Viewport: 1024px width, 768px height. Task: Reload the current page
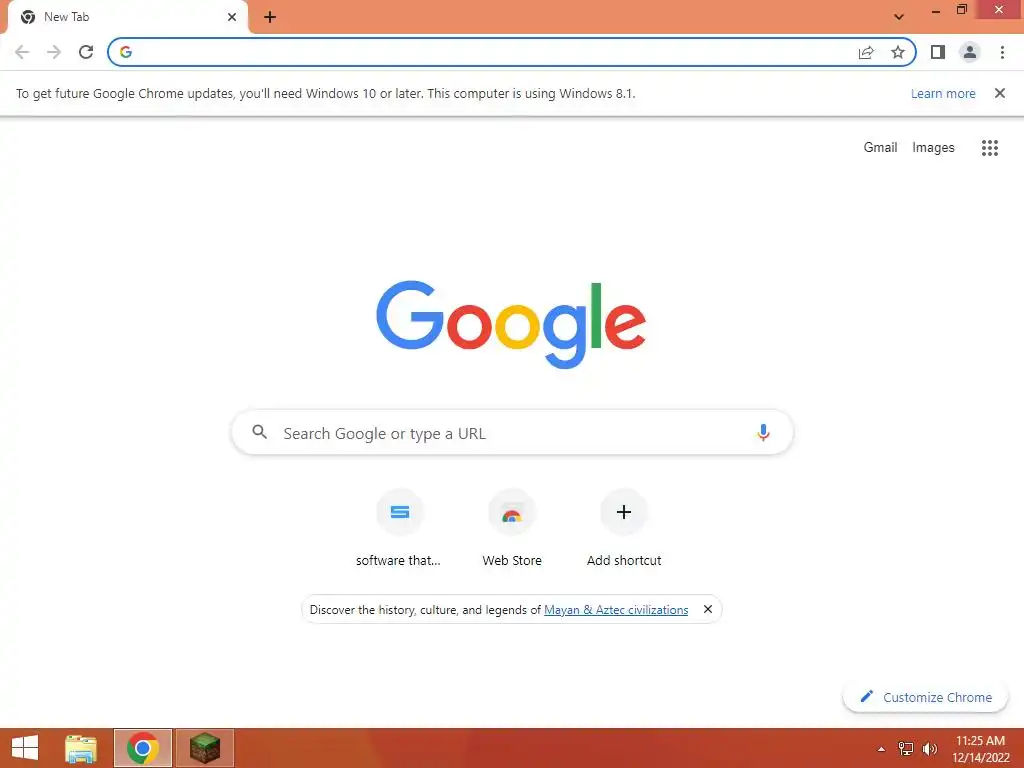pyautogui.click(x=86, y=52)
